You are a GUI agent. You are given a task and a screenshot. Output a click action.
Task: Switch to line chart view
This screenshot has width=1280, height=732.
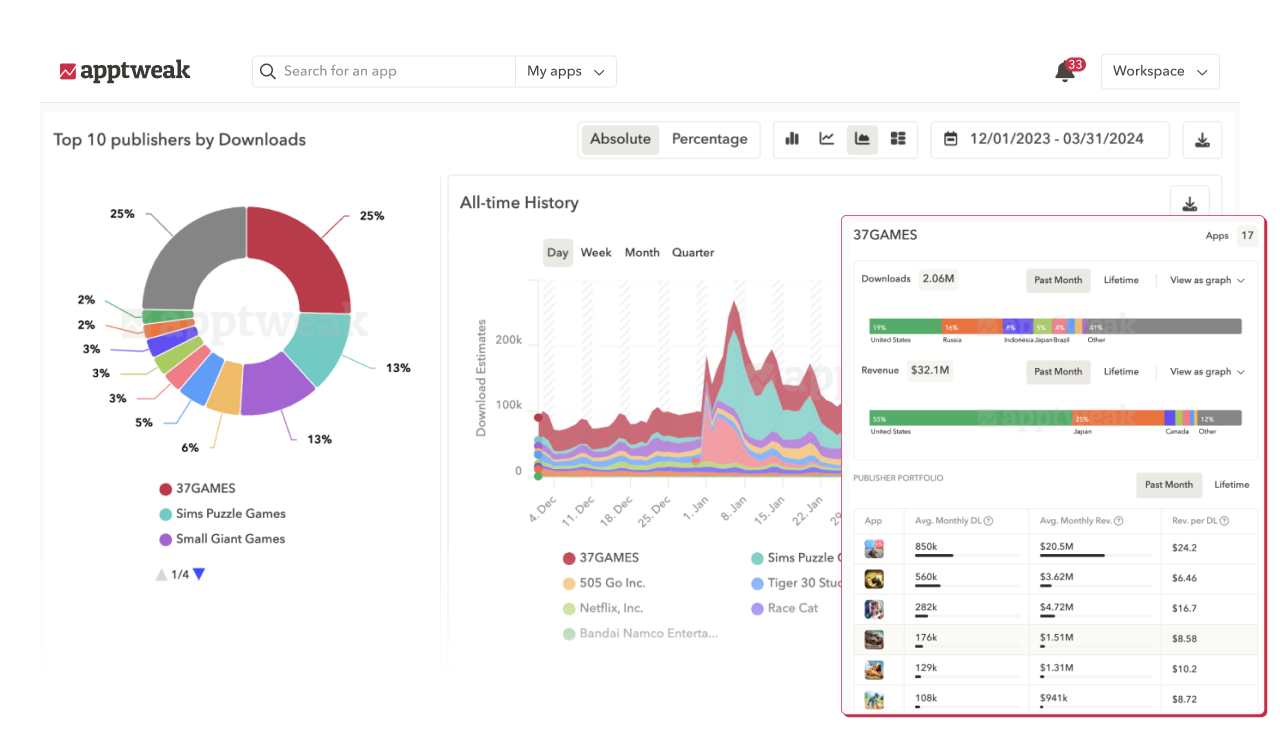click(x=827, y=139)
